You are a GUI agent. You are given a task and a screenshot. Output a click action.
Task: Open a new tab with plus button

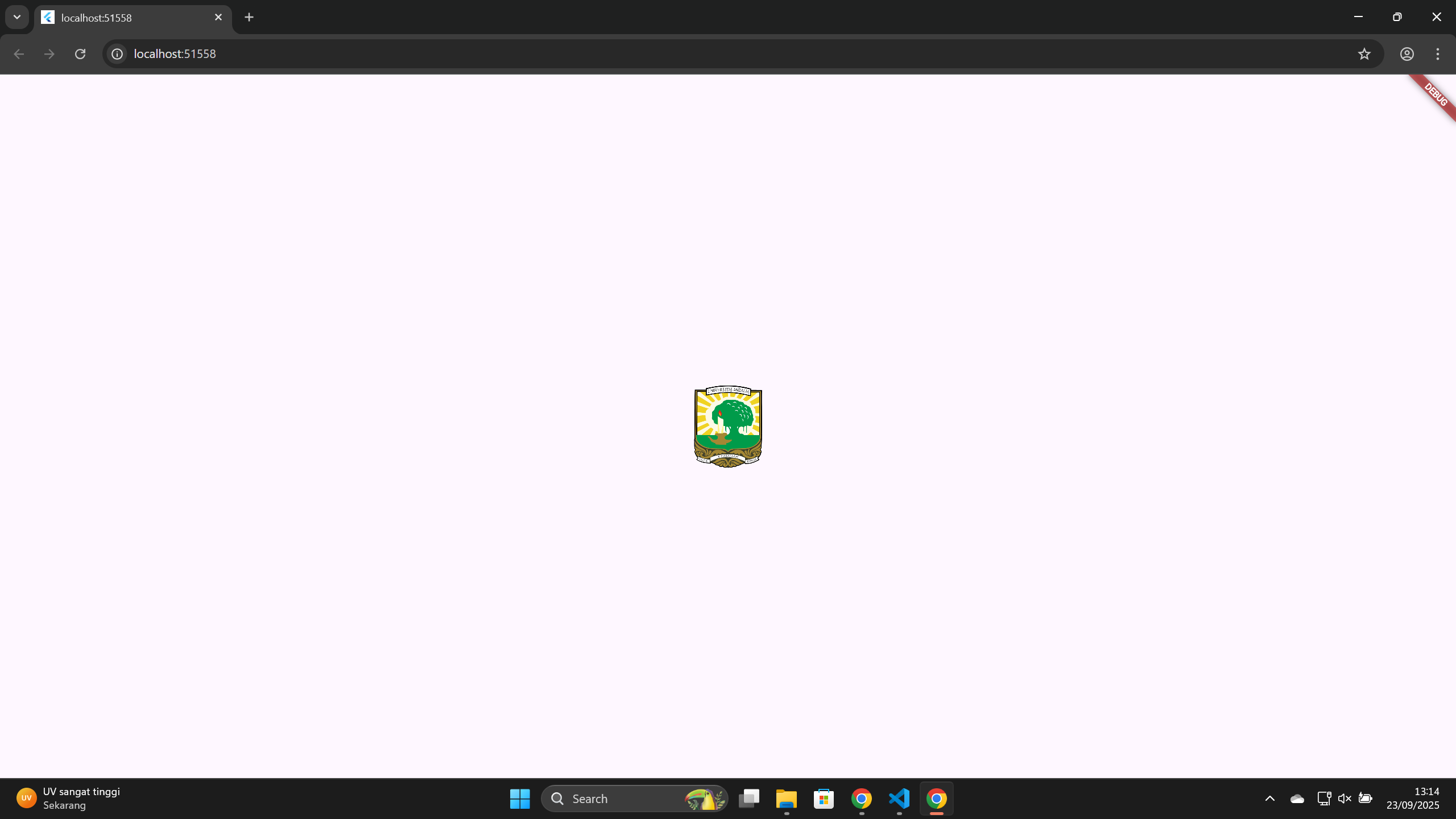[x=249, y=17]
